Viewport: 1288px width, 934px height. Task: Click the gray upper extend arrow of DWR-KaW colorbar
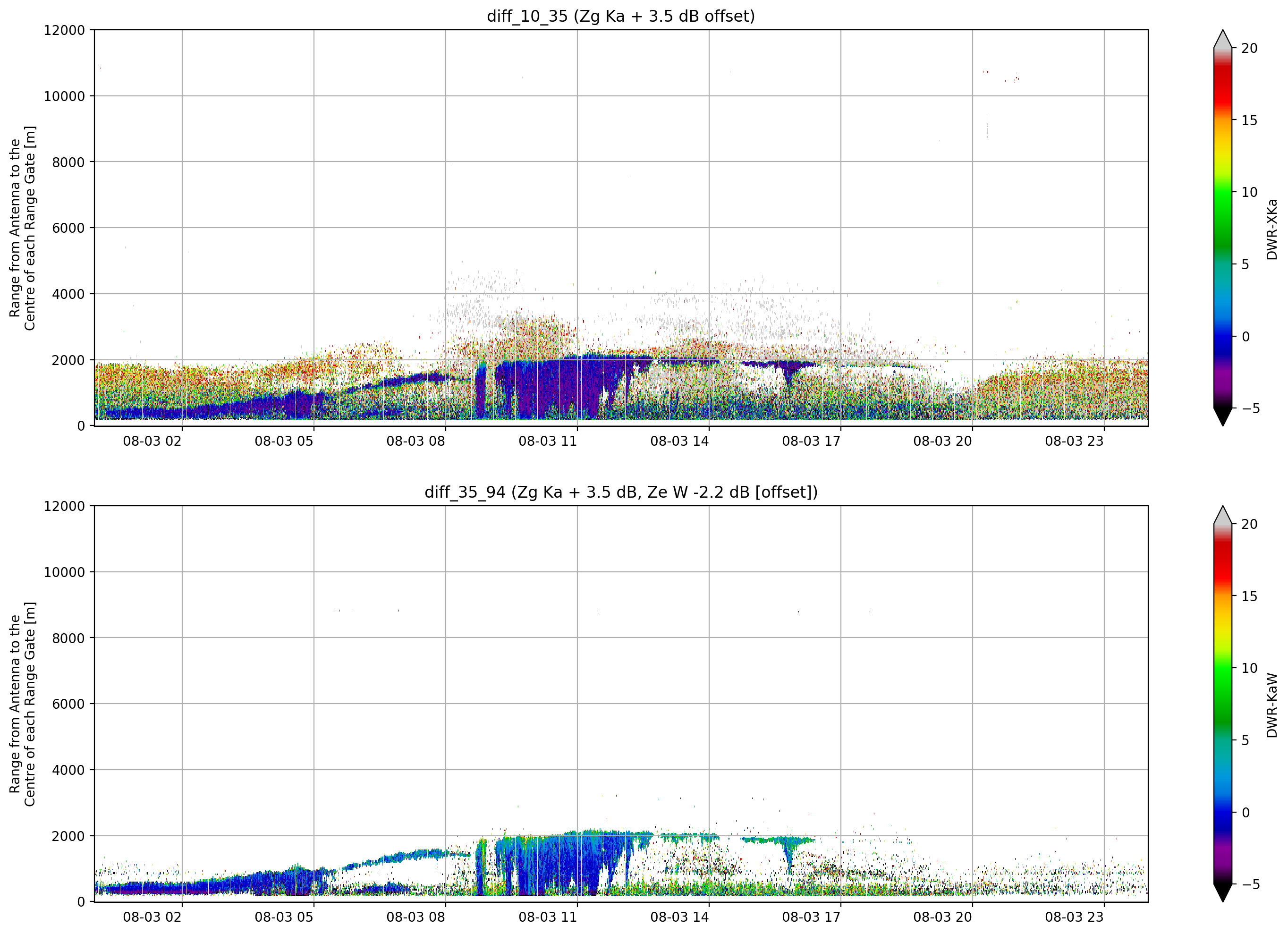coord(1223,517)
